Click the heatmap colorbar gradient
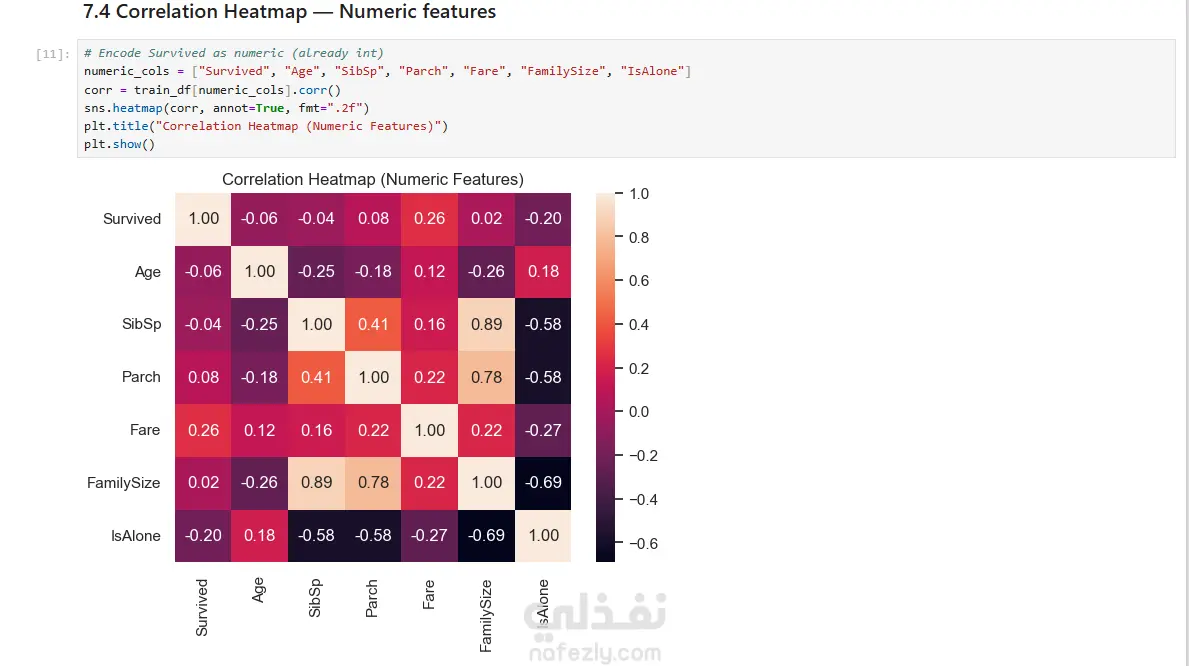The image size is (1189, 666). pos(606,377)
